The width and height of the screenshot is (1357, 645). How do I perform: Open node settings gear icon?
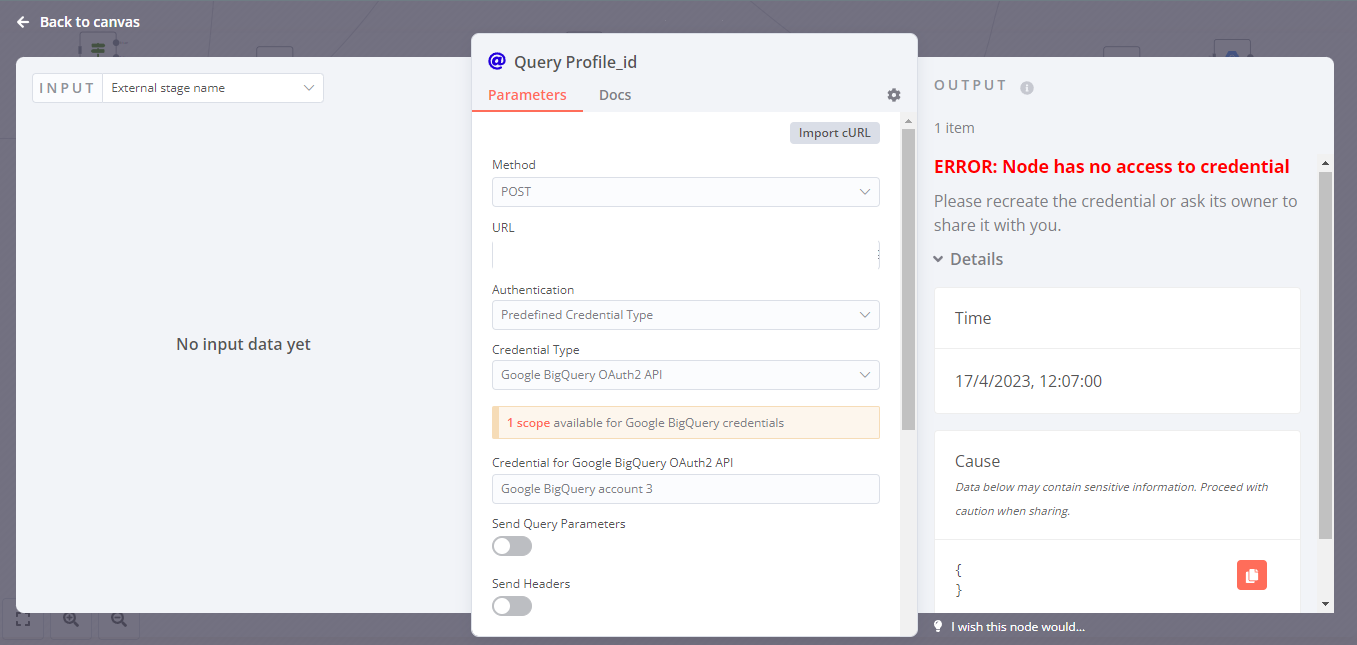point(894,95)
